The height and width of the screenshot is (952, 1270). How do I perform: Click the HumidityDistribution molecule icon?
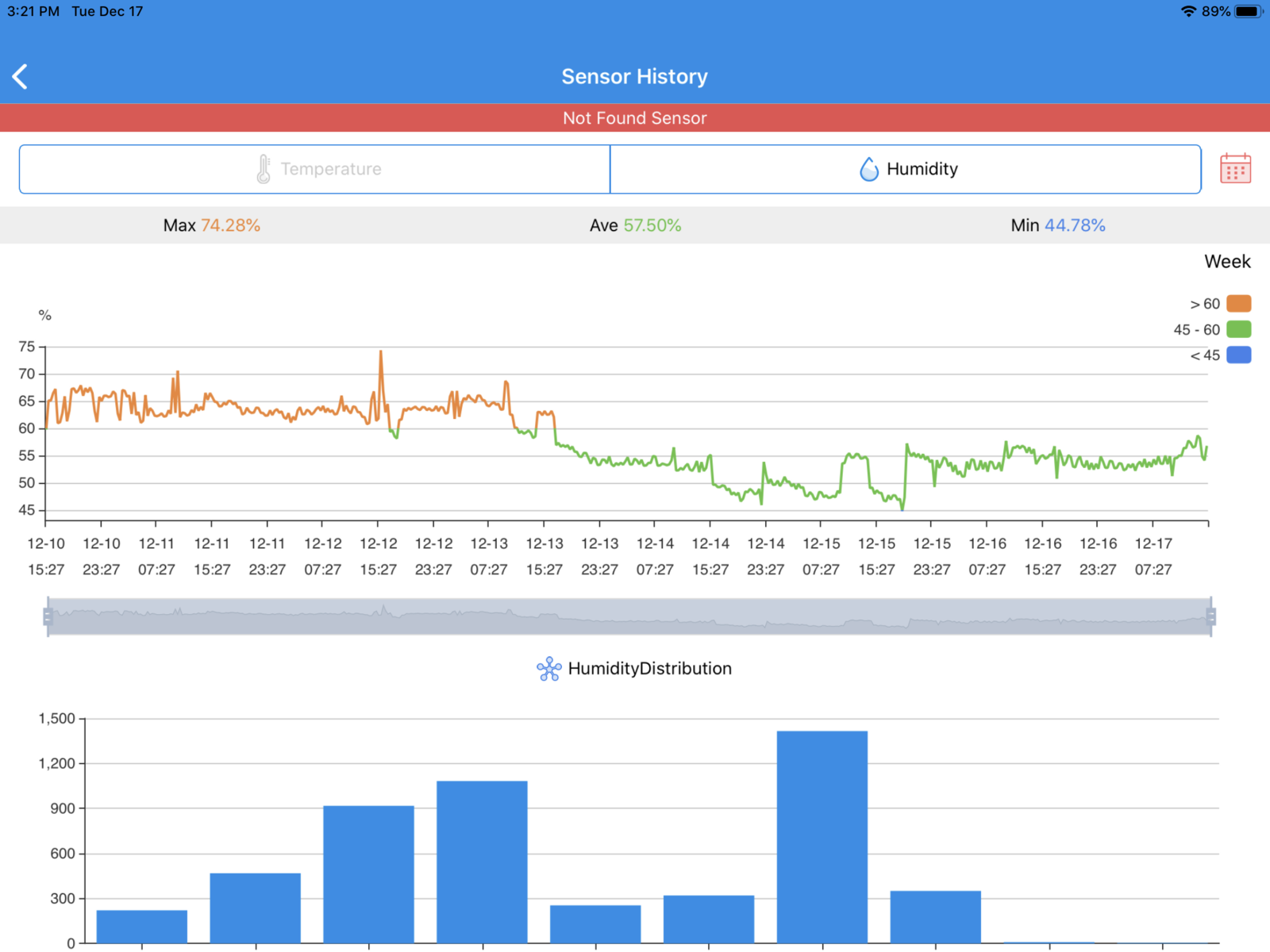[548, 669]
